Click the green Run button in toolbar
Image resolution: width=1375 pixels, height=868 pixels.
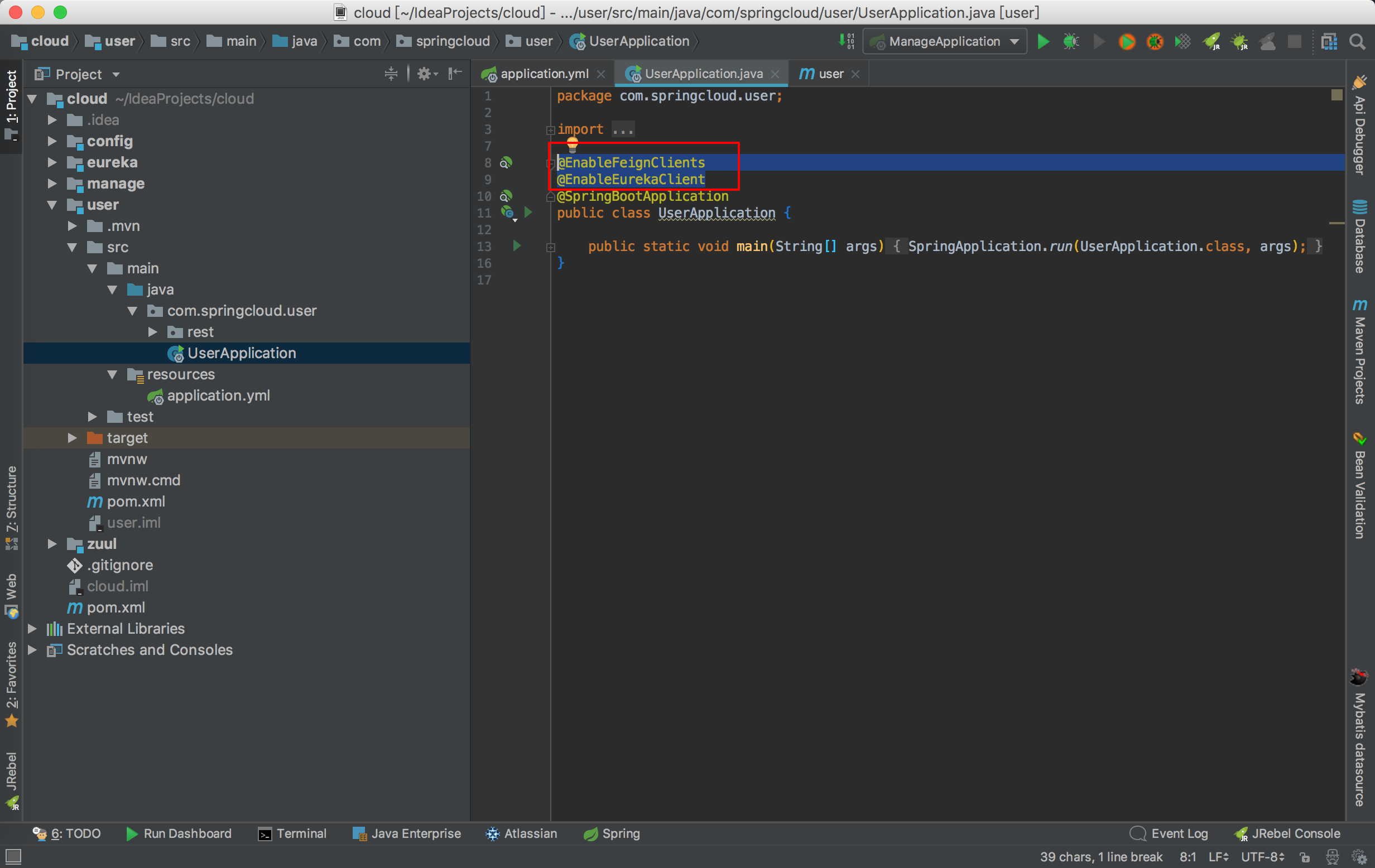pos(1042,42)
